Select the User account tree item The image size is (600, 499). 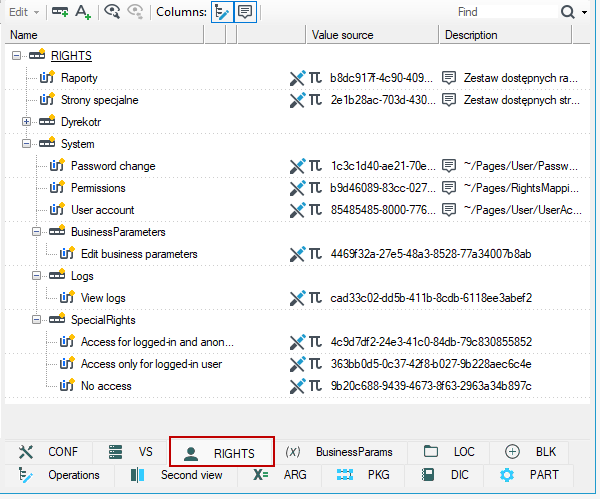103,210
